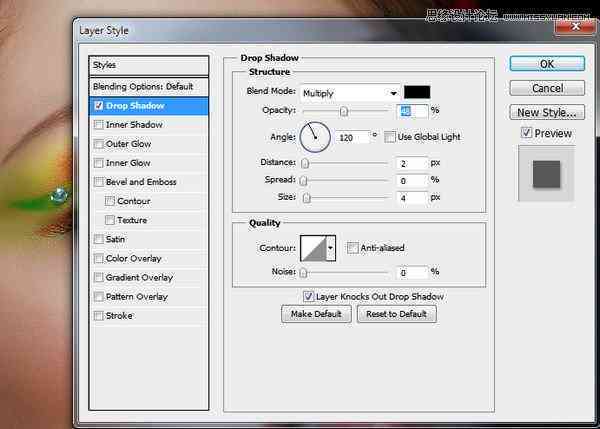Enable the Inner Glow checkbox
The height and width of the screenshot is (429, 600).
tap(98, 163)
